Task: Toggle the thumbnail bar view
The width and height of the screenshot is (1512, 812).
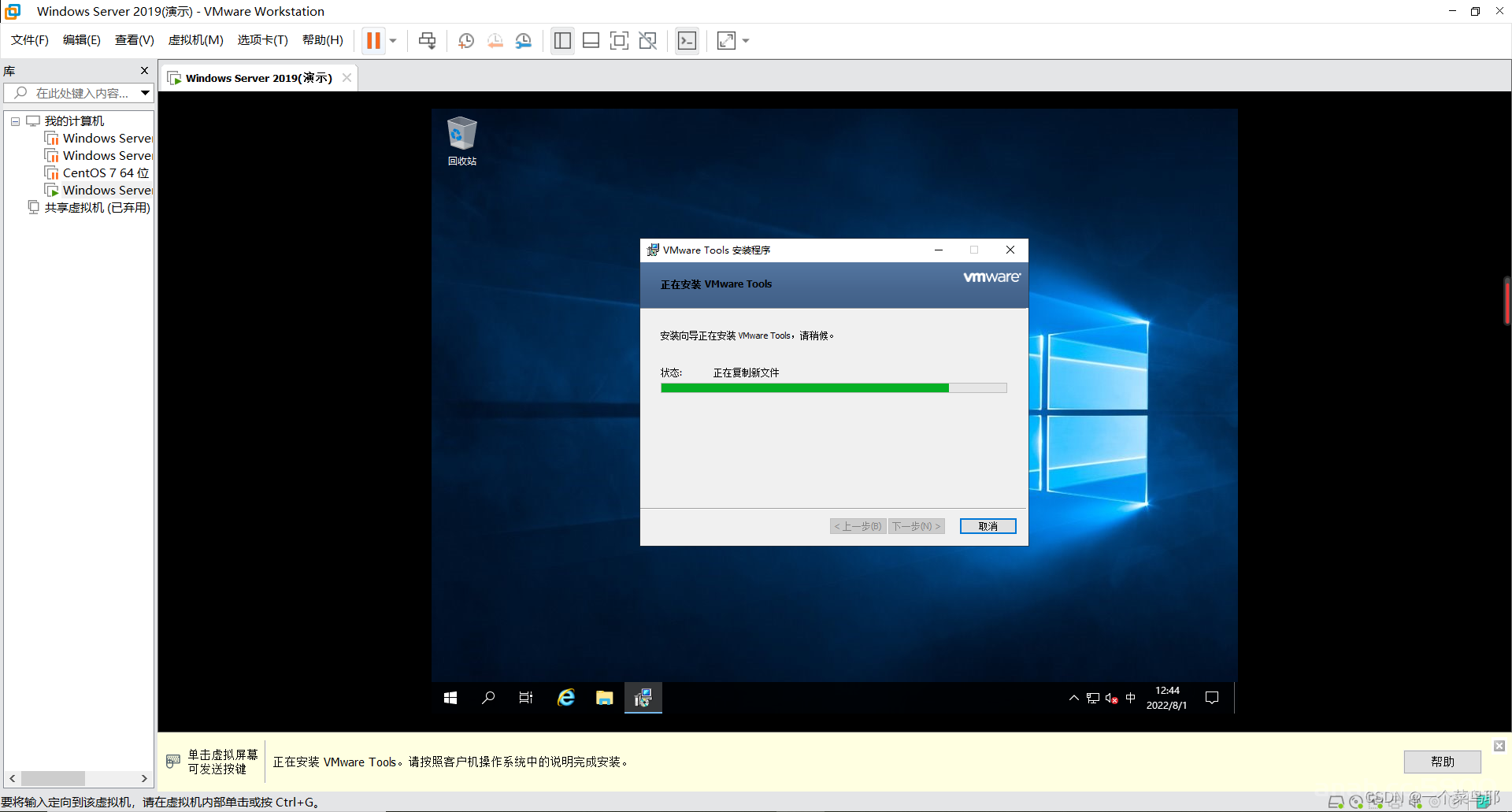Action: [x=591, y=40]
